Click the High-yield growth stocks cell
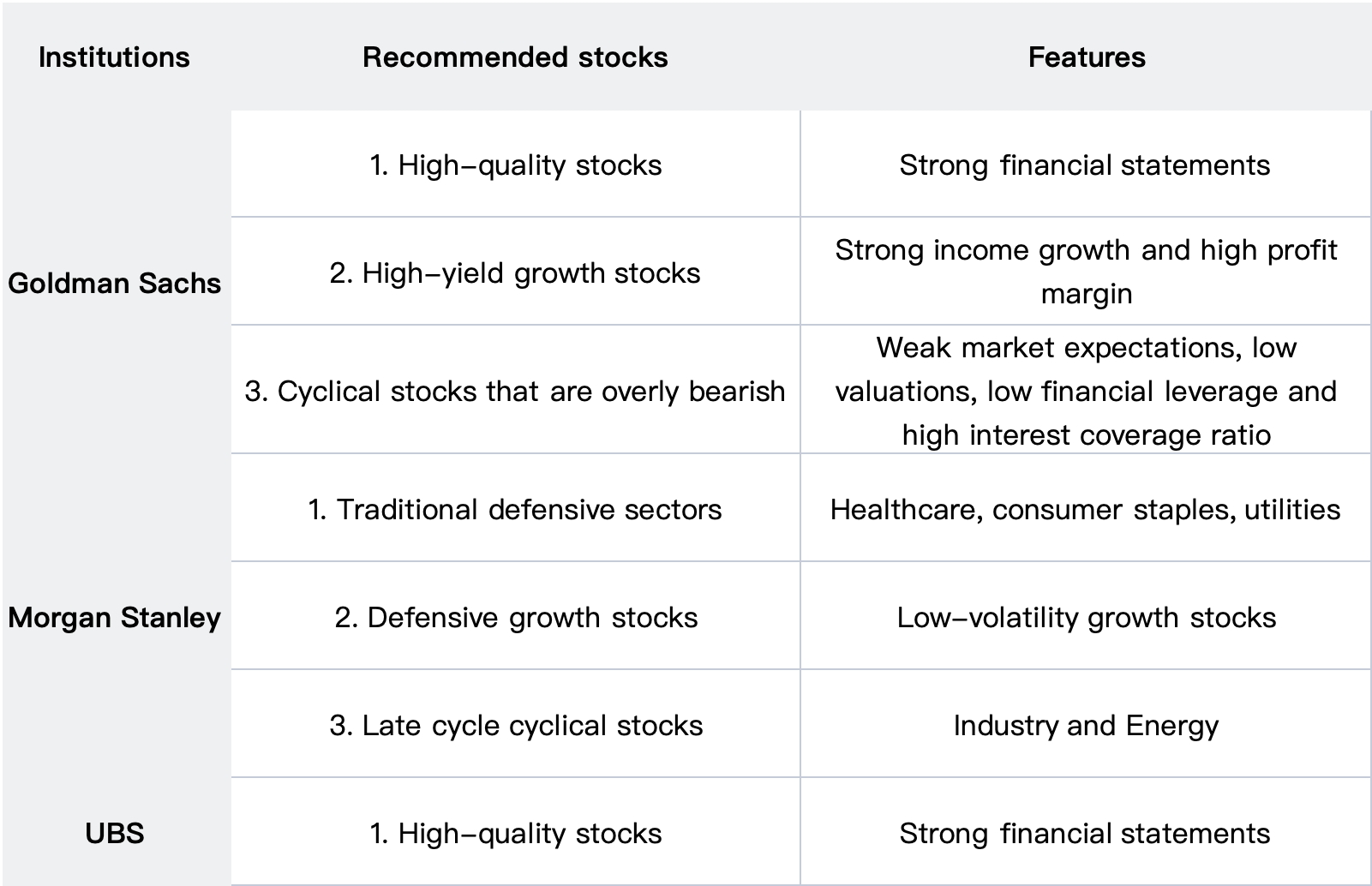The height and width of the screenshot is (886, 1372). (x=515, y=272)
